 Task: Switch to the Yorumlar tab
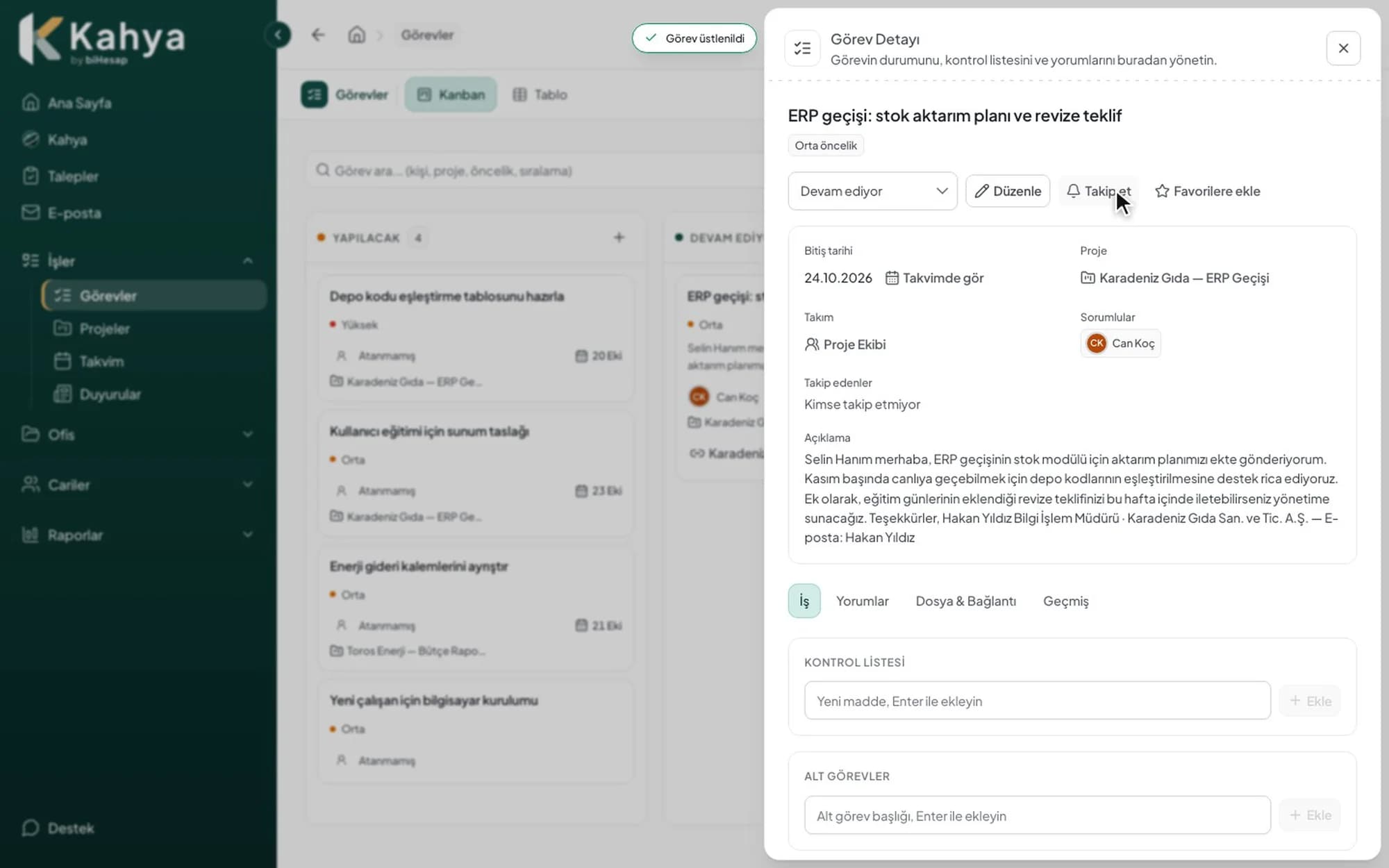click(x=862, y=601)
